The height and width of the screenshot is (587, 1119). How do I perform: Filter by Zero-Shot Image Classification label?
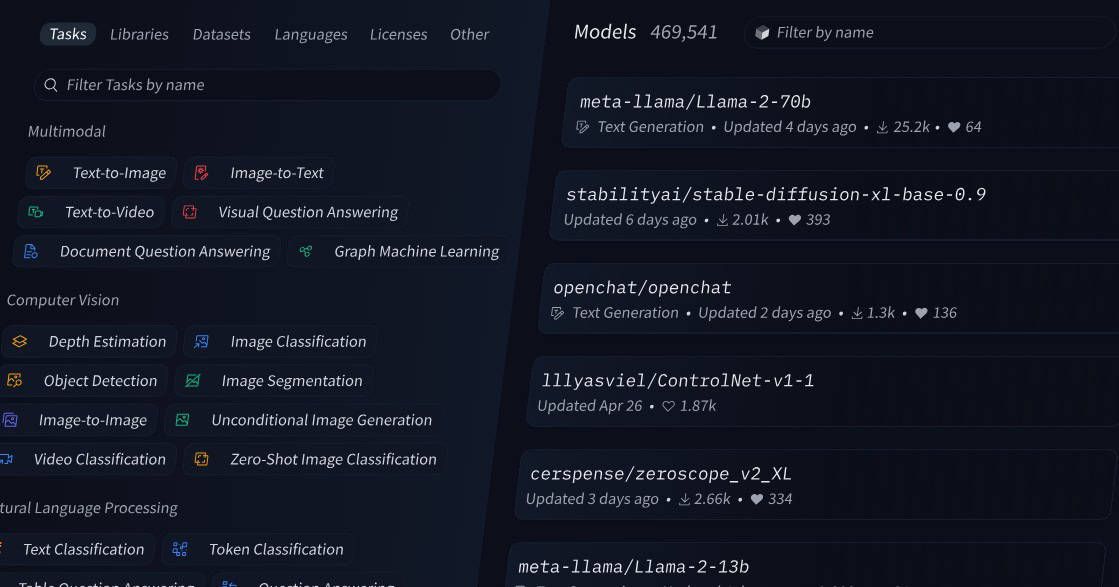333,459
